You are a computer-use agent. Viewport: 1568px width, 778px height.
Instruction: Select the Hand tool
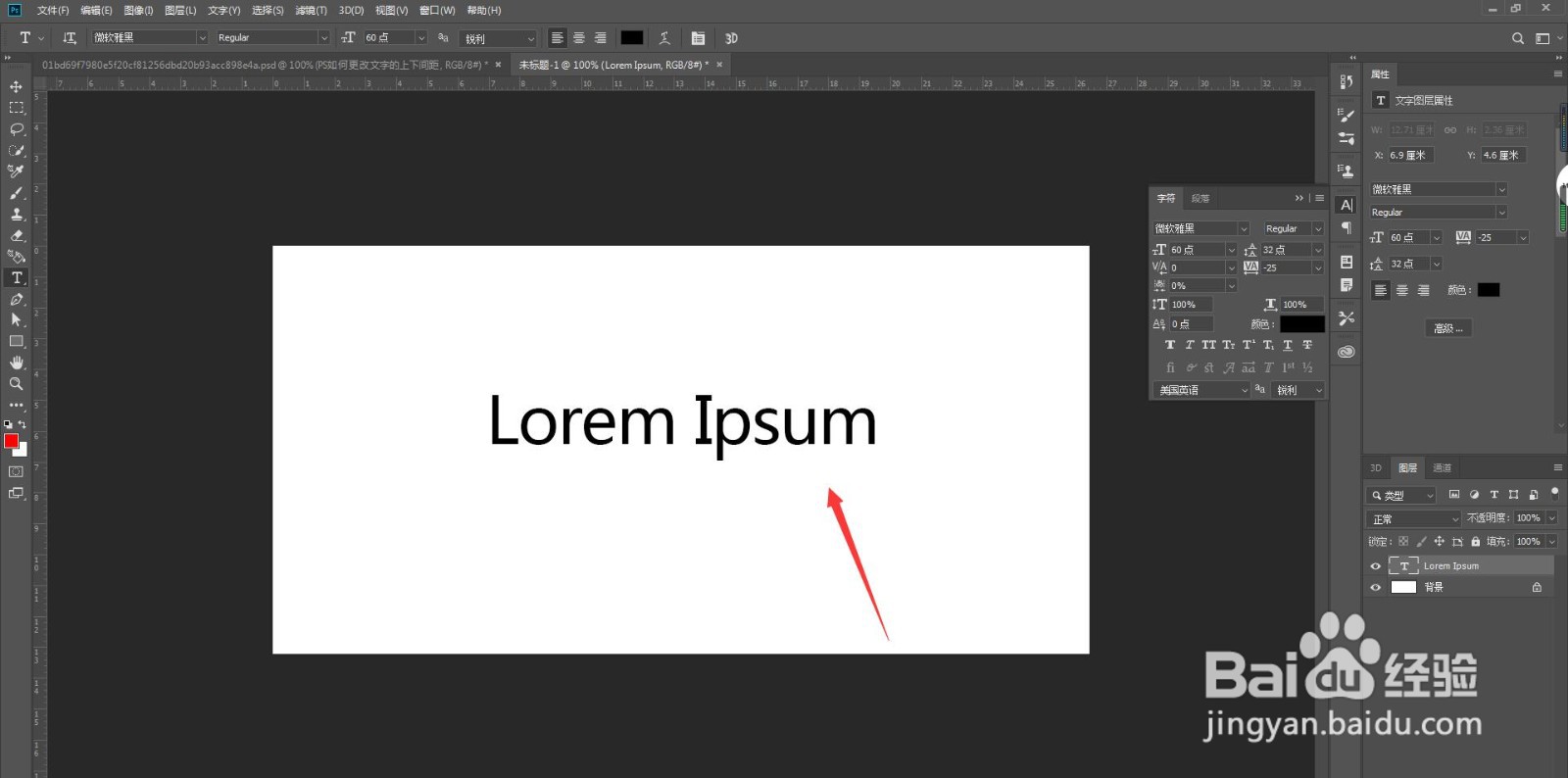click(16, 363)
